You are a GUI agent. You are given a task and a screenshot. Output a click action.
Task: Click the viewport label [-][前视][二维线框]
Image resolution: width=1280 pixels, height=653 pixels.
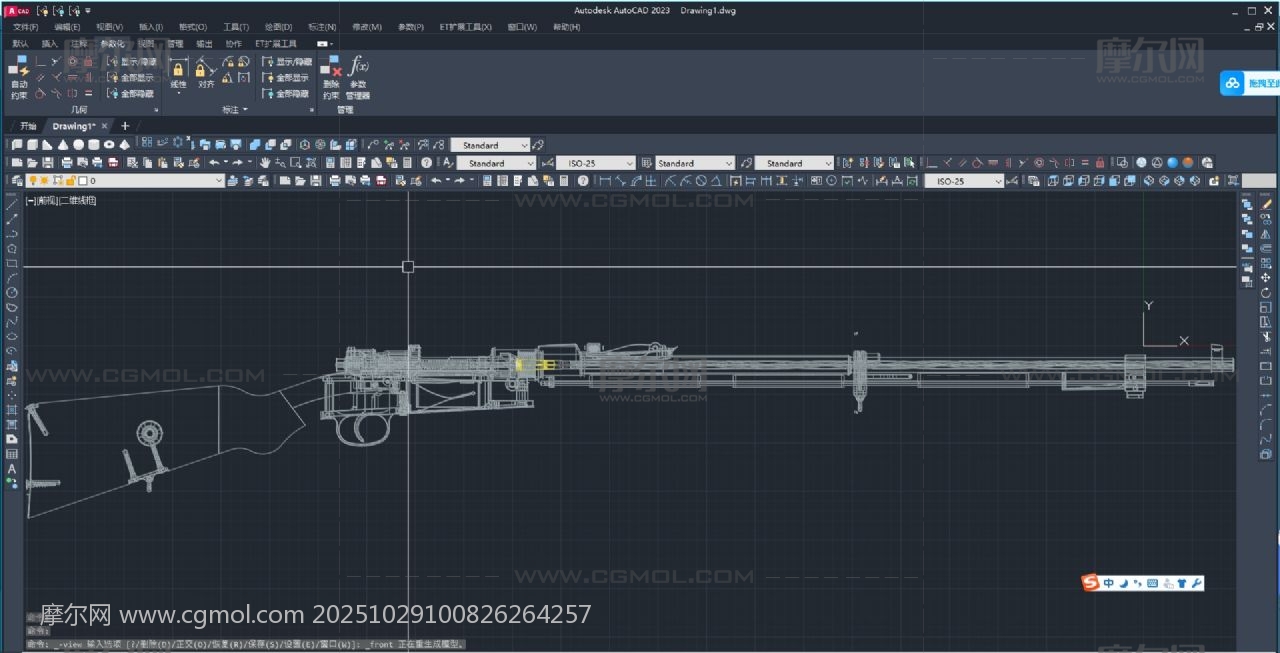[61, 201]
